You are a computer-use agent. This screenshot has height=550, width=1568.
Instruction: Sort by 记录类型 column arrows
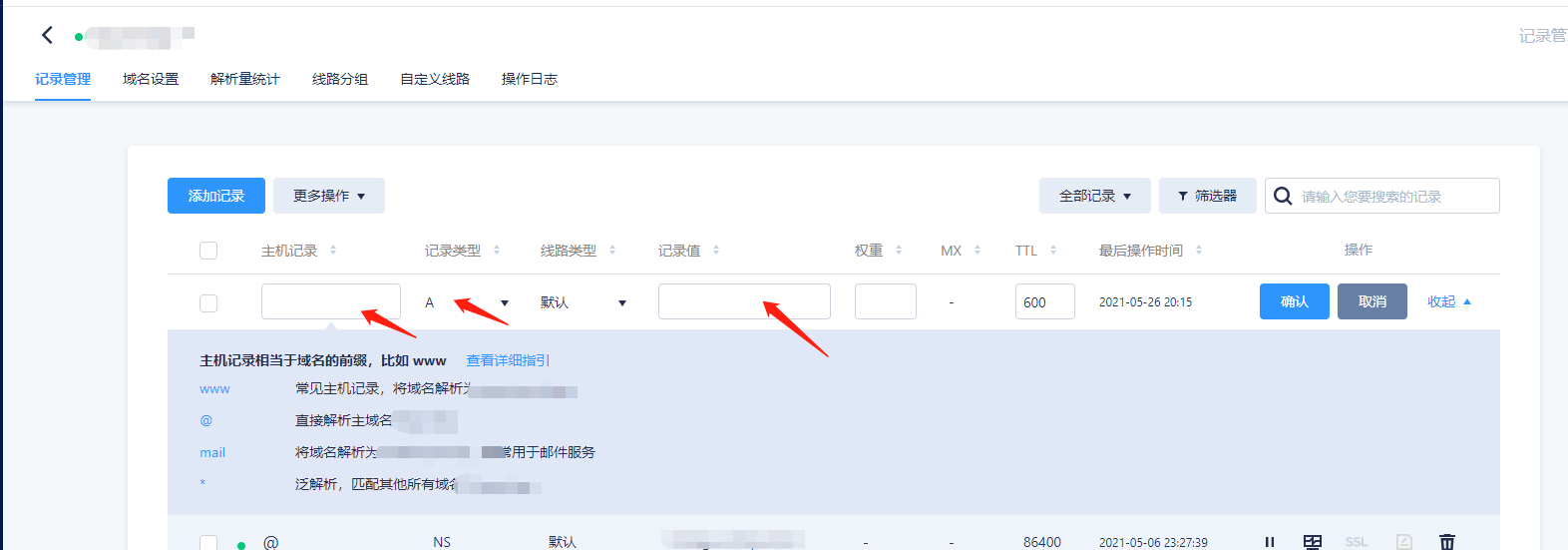[497, 251]
